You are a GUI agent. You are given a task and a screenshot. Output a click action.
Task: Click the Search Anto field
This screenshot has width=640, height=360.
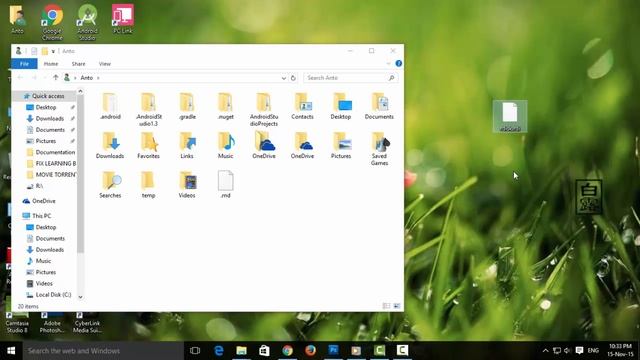351,78
